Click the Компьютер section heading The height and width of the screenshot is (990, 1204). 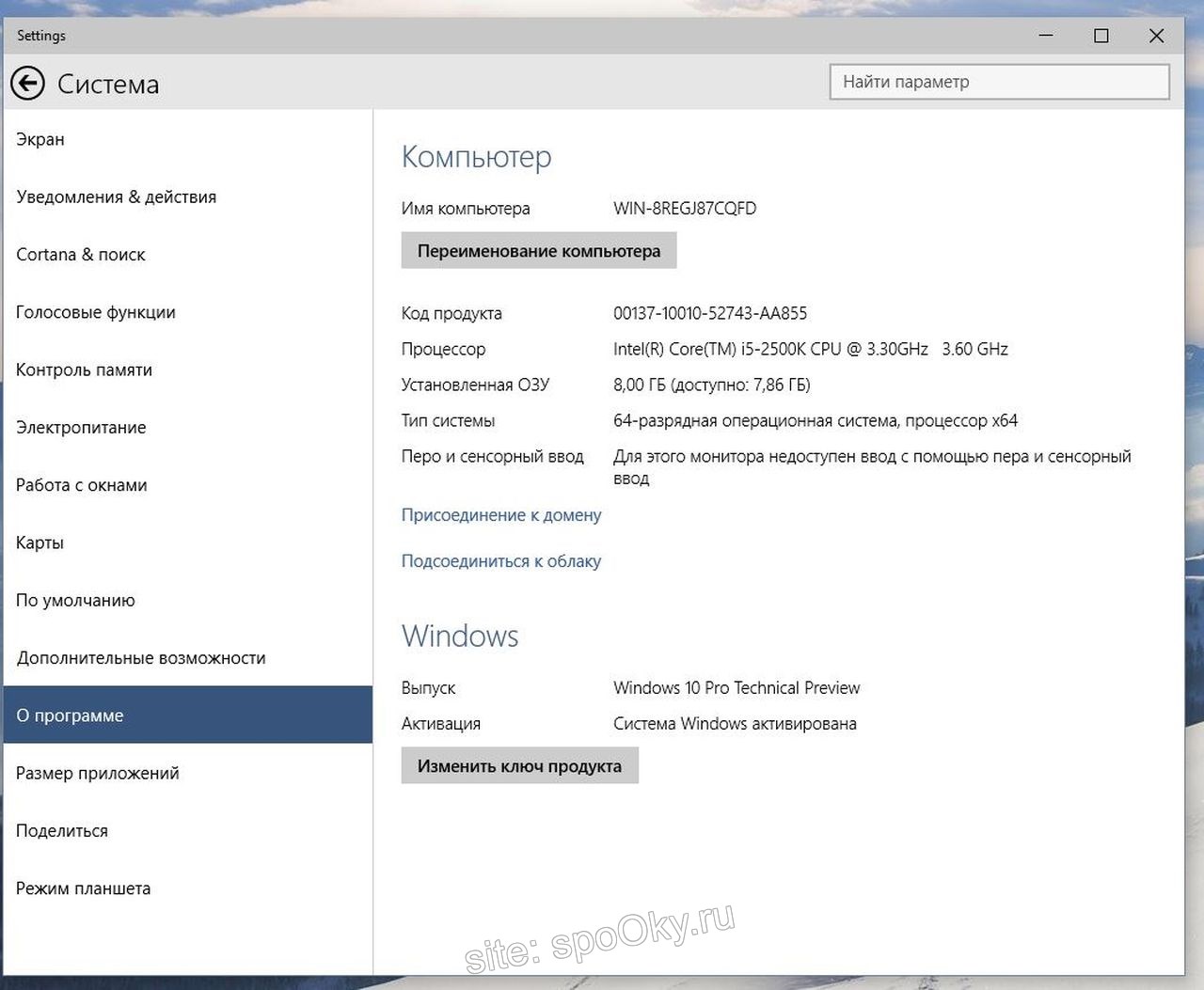[x=477, y=157]
